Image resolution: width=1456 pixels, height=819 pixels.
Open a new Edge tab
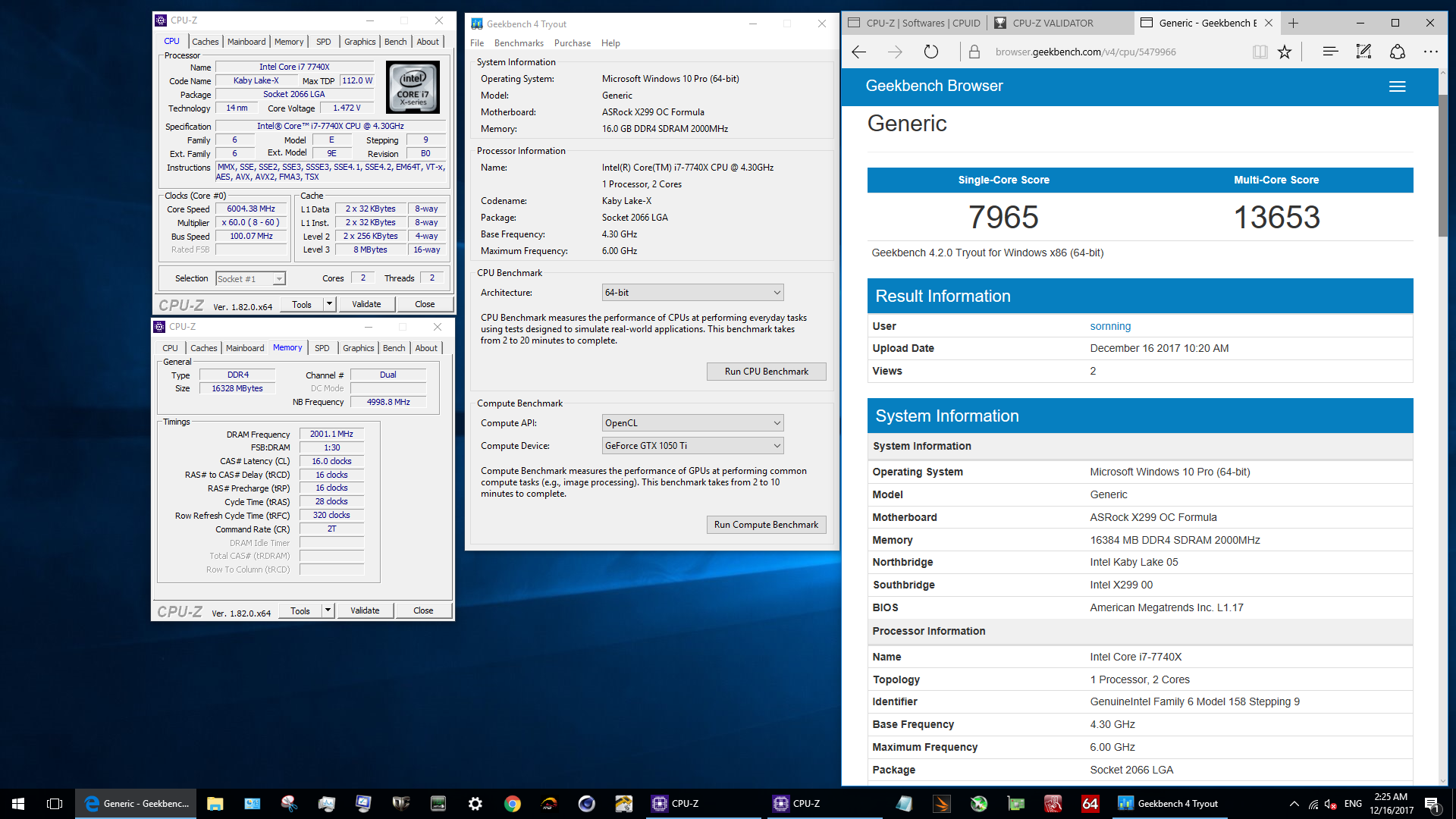point(1293,23)
